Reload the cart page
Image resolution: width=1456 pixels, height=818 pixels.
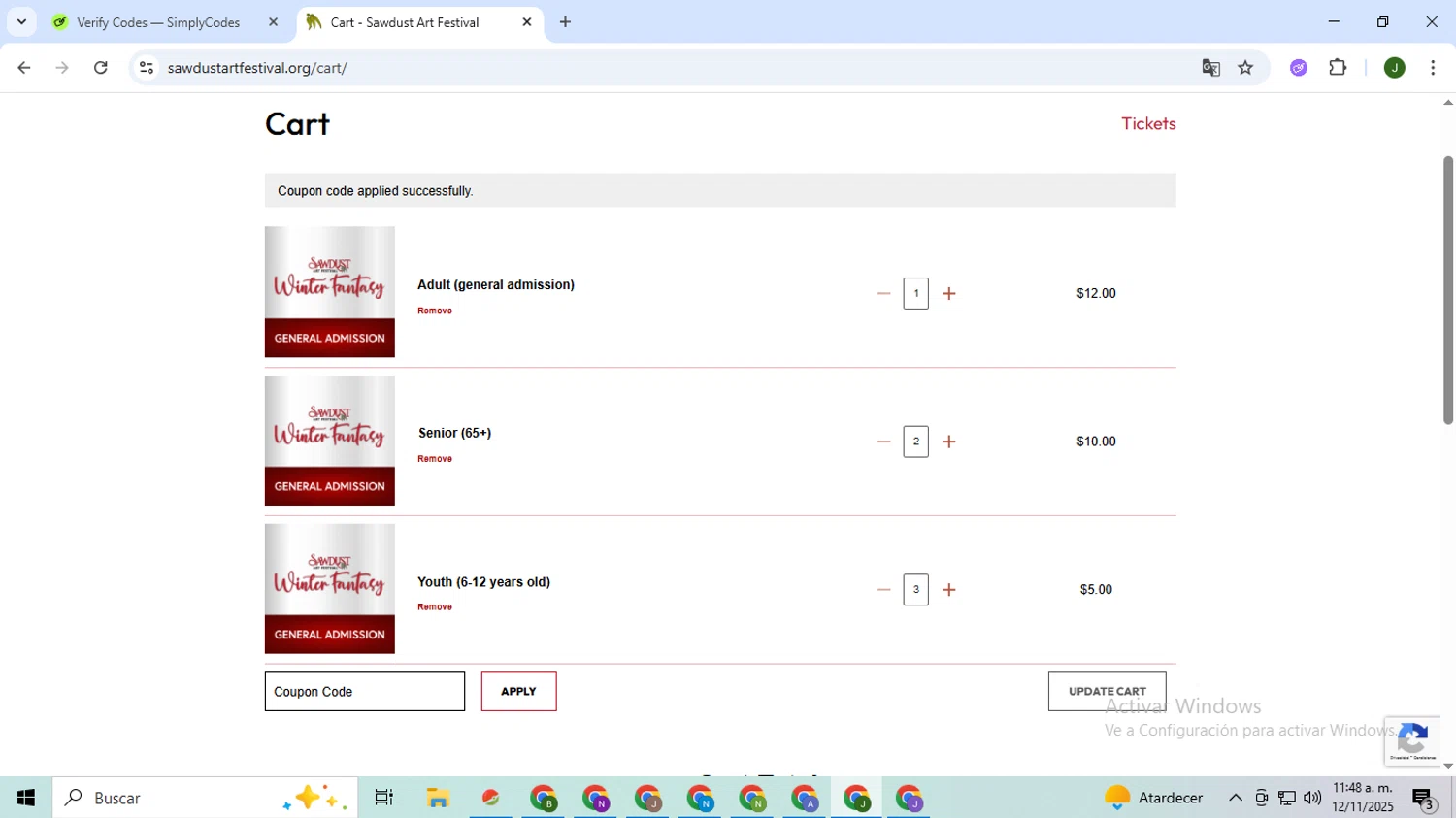click(x=101, y=68)
